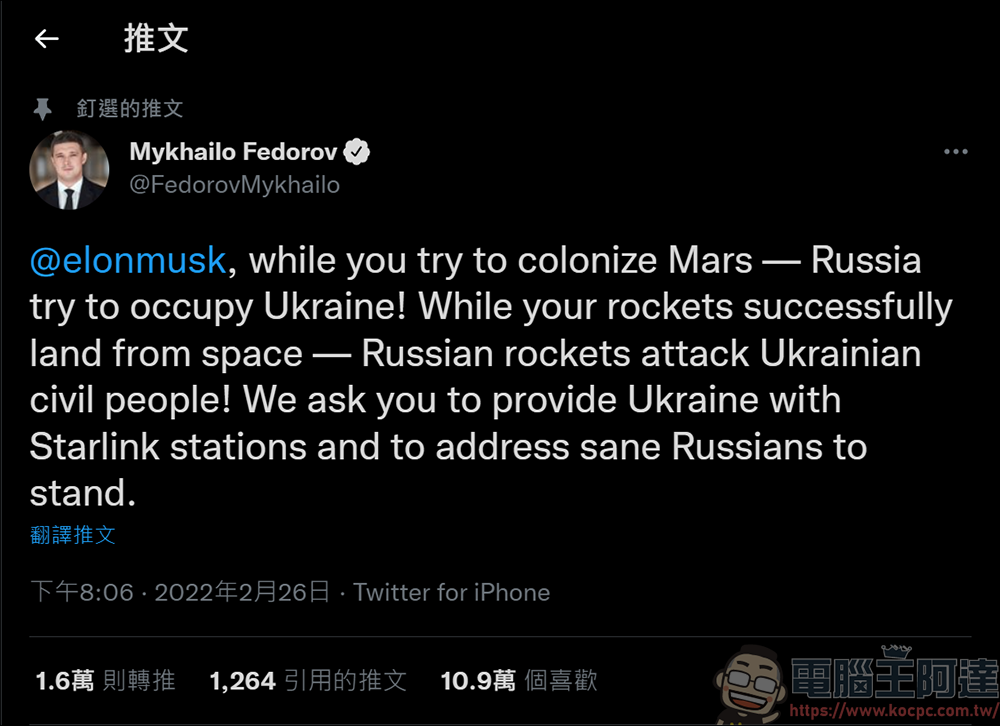Open Mykhailo Fedorov's profile avatar

[69, 169]
